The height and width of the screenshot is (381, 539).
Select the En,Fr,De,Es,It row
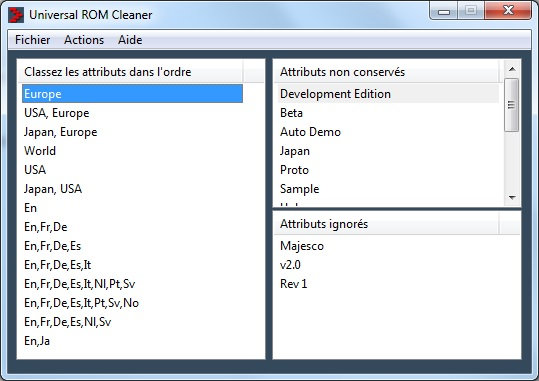point(132,264)
